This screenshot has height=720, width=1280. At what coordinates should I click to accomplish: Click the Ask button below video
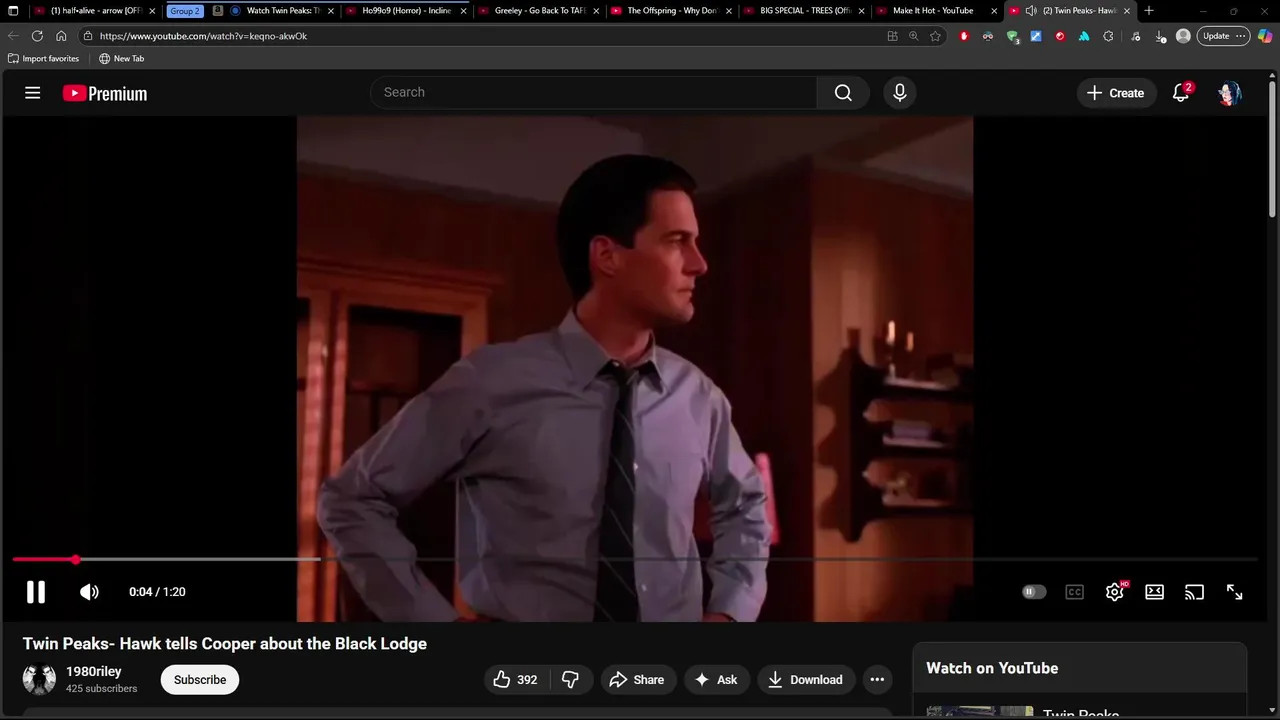[x=716, y=680]
